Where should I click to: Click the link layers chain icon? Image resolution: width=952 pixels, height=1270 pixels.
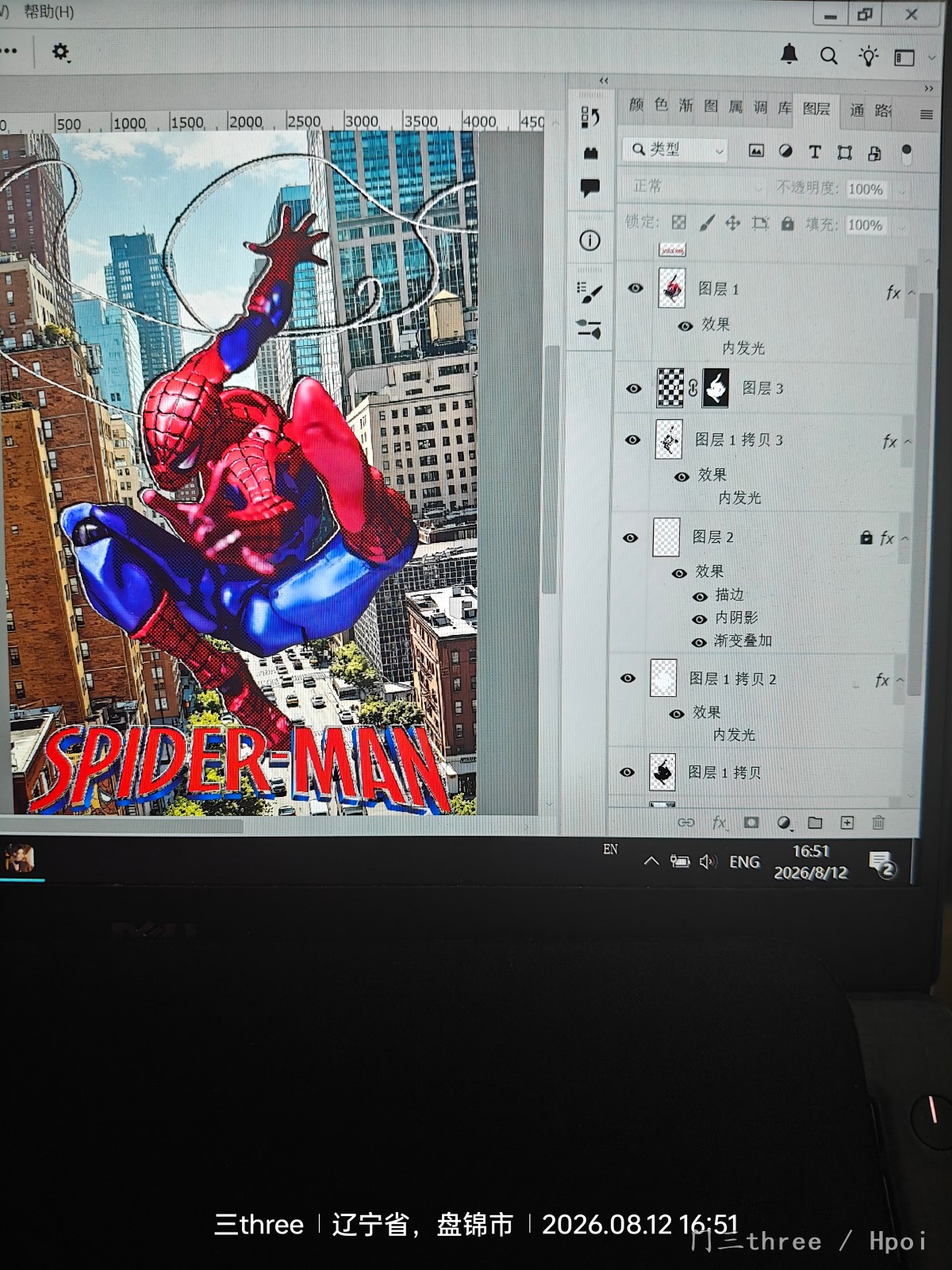(685, 822)
